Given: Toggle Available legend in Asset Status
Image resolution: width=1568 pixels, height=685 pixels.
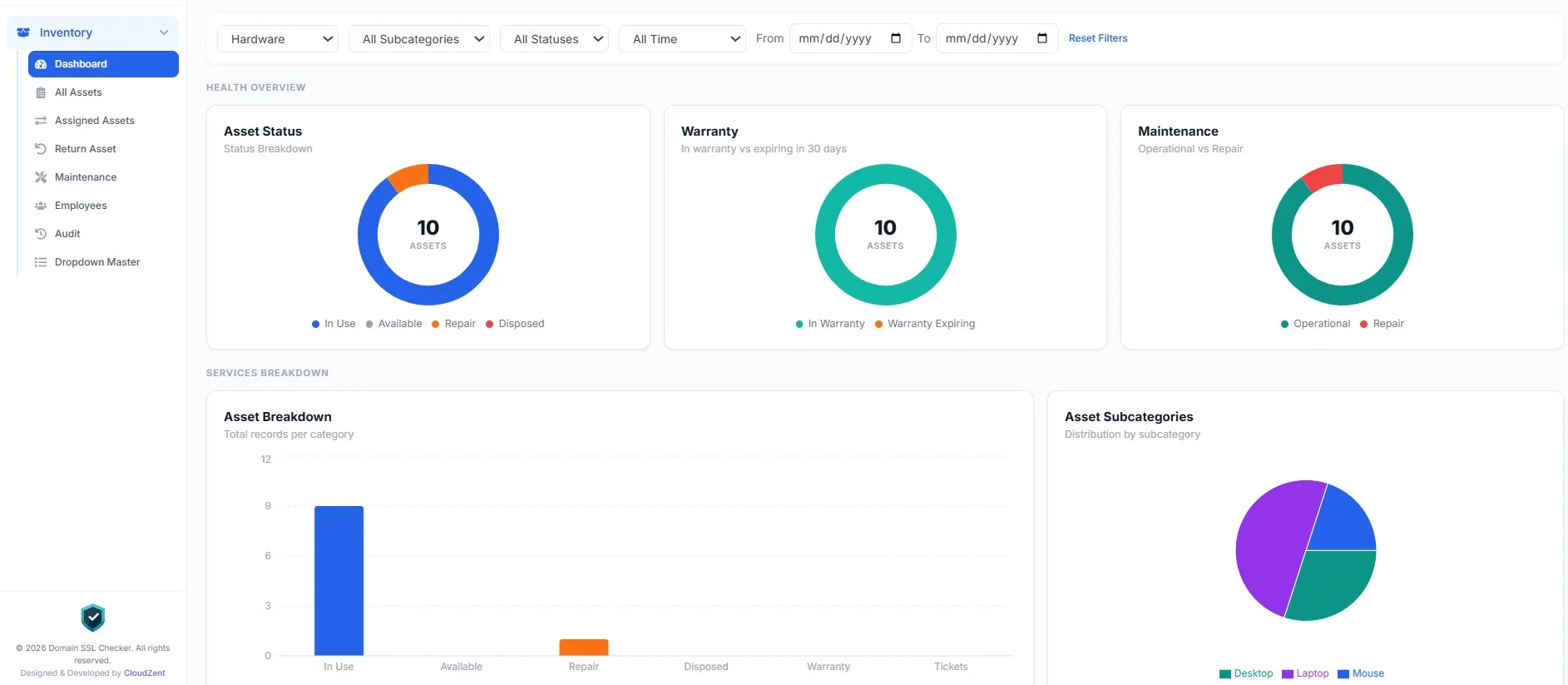Looking at the screenshot, I should pyautogui.click(x=393, y=324).
